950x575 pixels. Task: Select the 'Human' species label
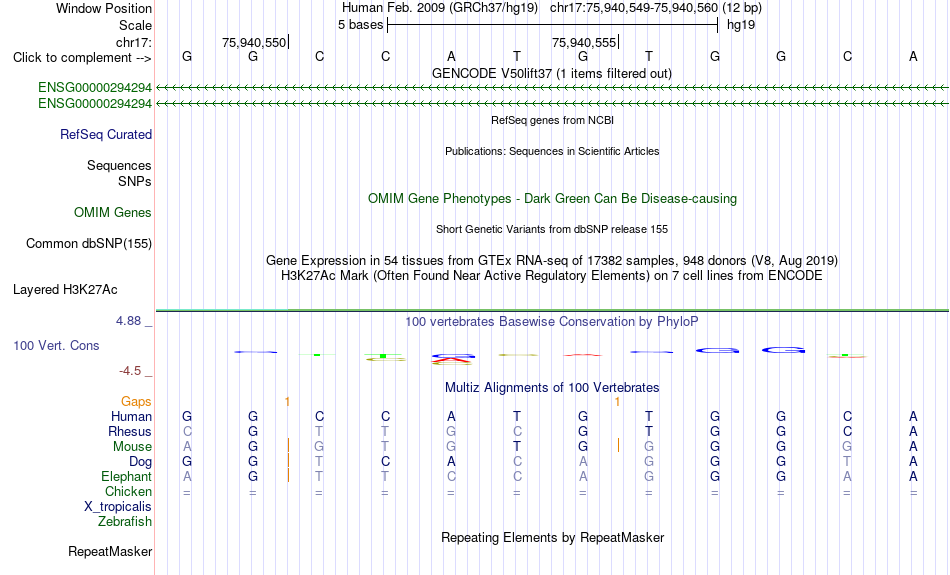[131, 417]
